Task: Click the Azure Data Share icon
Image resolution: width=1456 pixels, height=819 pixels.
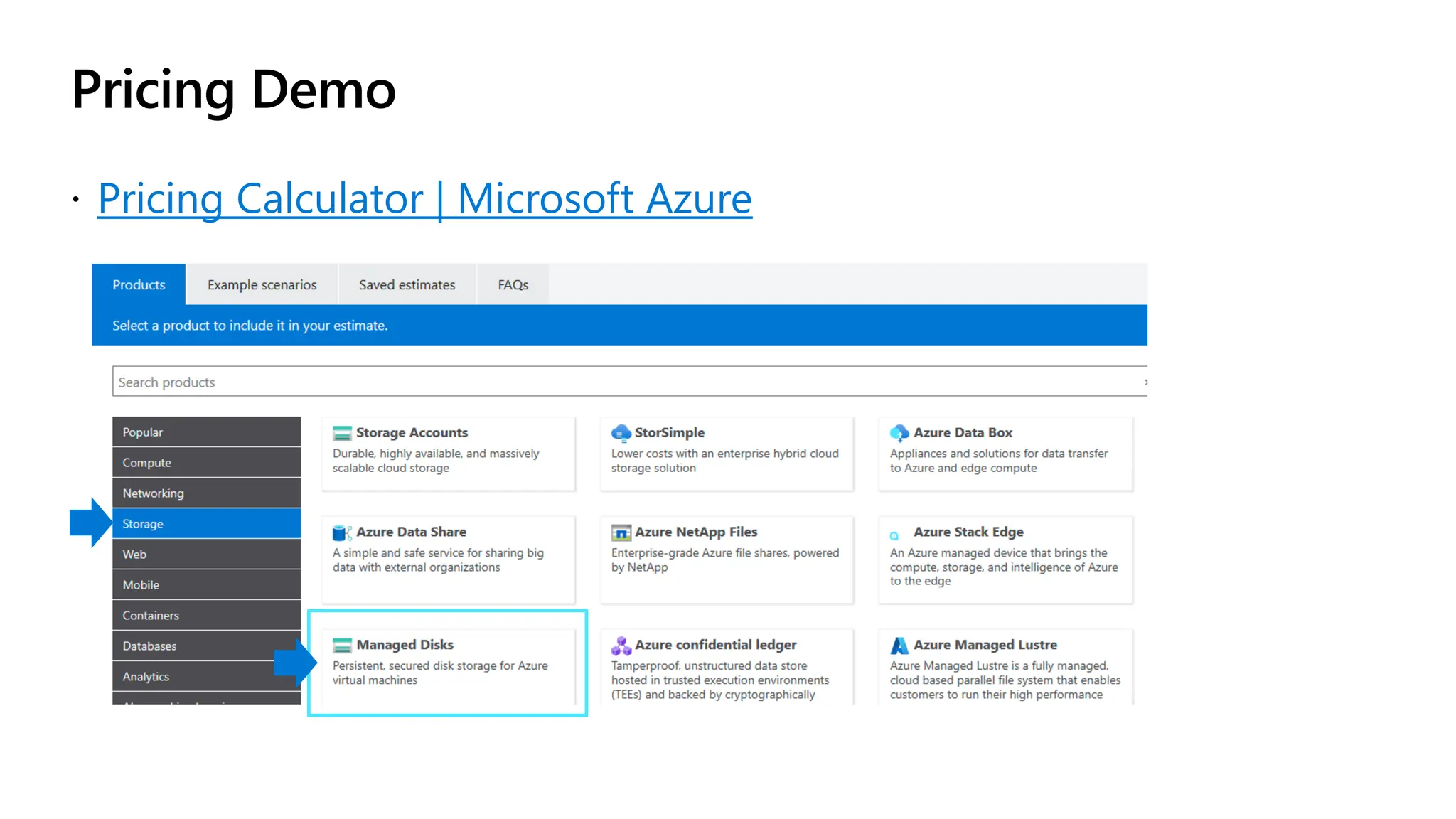Action: tap(342, 532)
